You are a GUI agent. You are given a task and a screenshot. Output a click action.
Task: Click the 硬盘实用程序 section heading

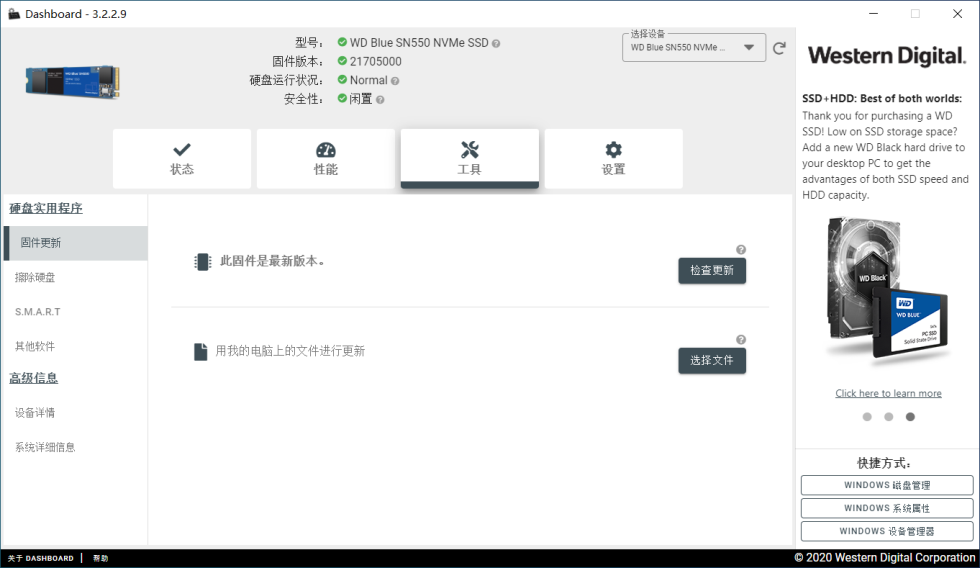(x=46, y=208)
